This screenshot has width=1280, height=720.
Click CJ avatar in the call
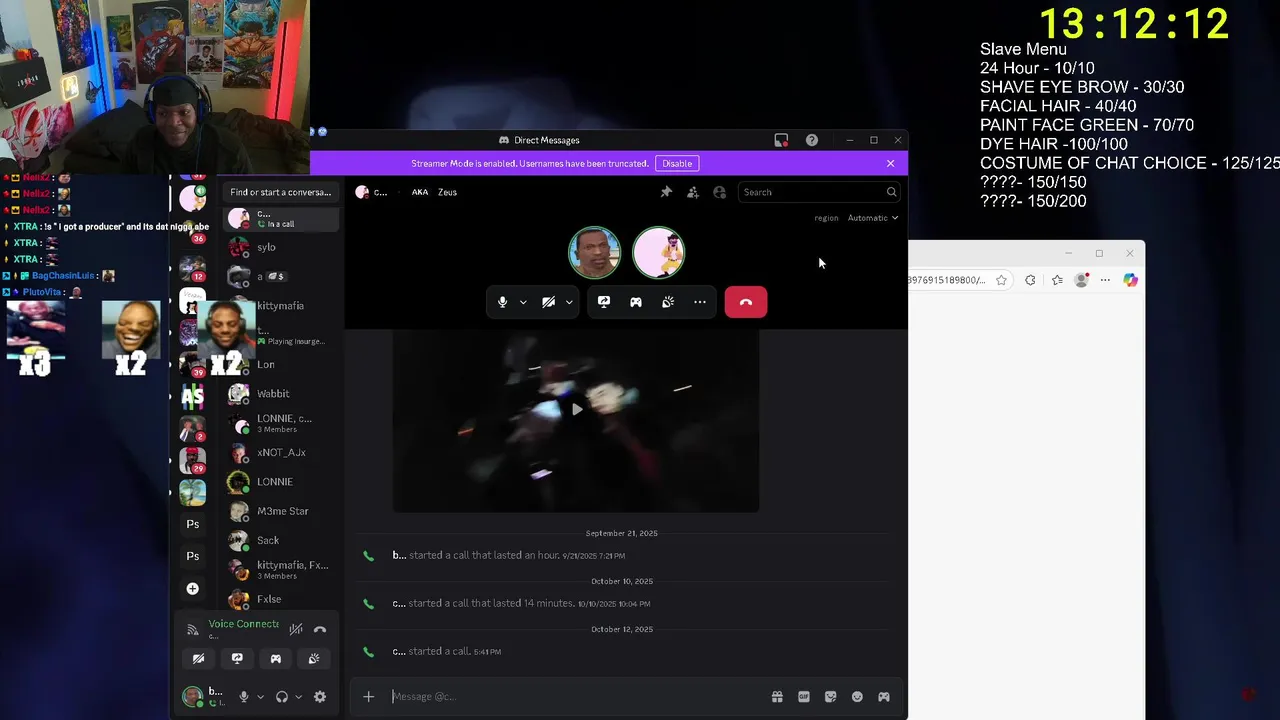(x=595, y=252)
